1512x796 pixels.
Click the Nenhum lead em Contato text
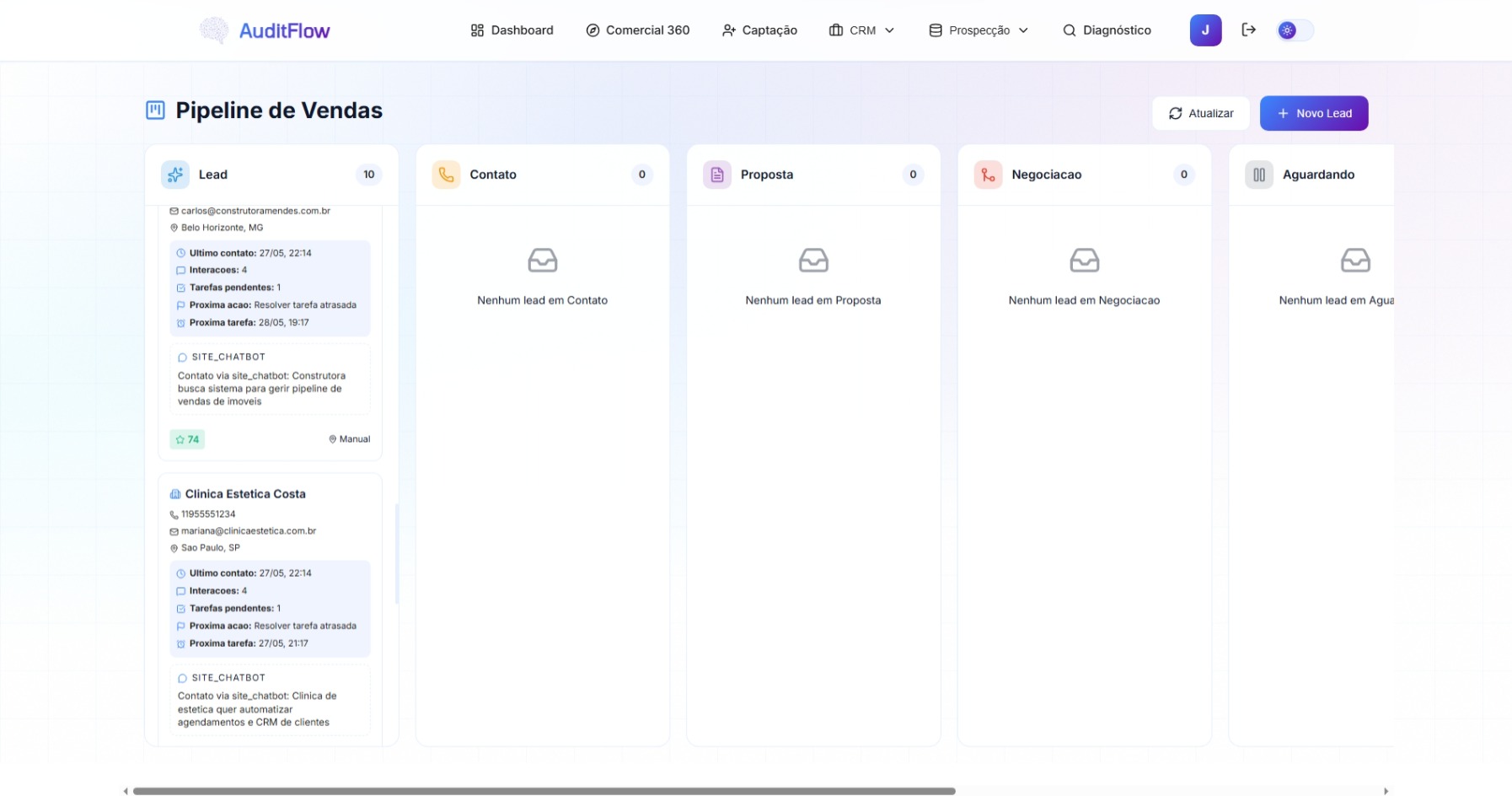543,300
